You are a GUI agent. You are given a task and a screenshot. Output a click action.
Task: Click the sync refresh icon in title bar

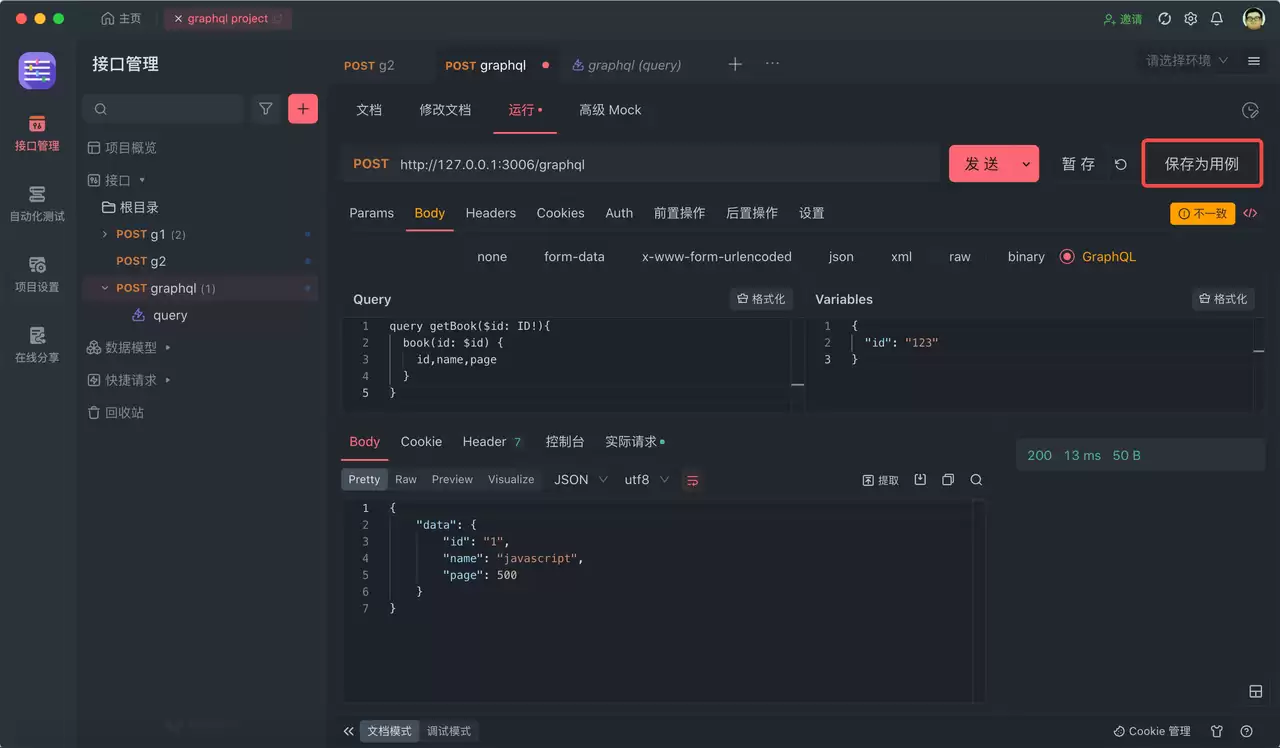(x=1164, y=19)
